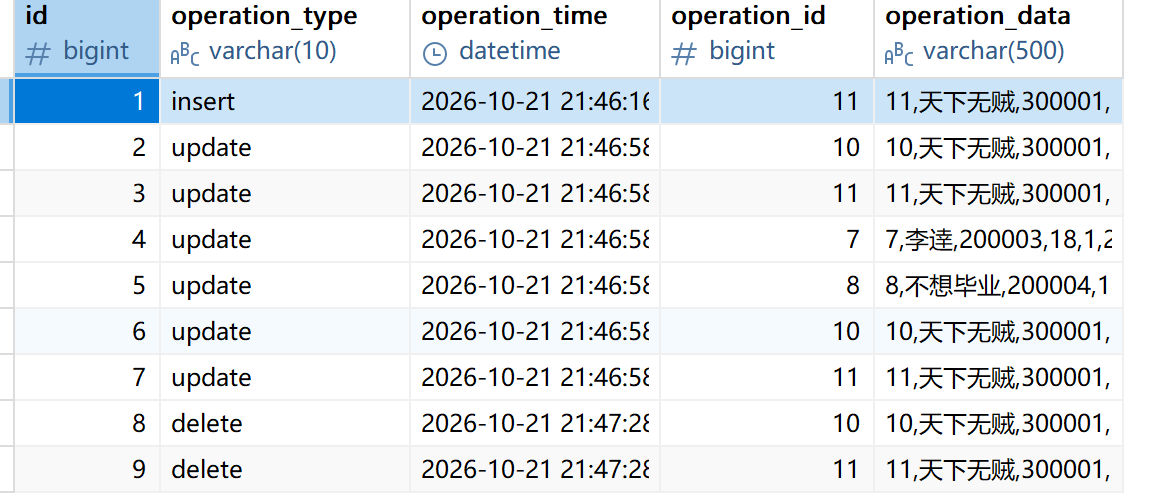Image resolution: width=1166 pixels, height=504 pixels.
Task: Click operation_time 21:47:28 in row id 9
Action: tap(535, 470)
